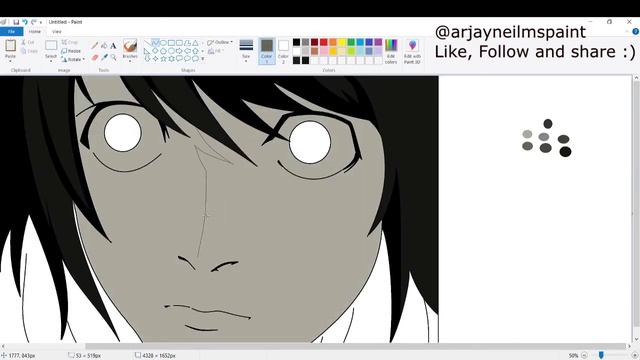640x360 pixels.
Task: Click the Crop button
Action: (69, 42)
